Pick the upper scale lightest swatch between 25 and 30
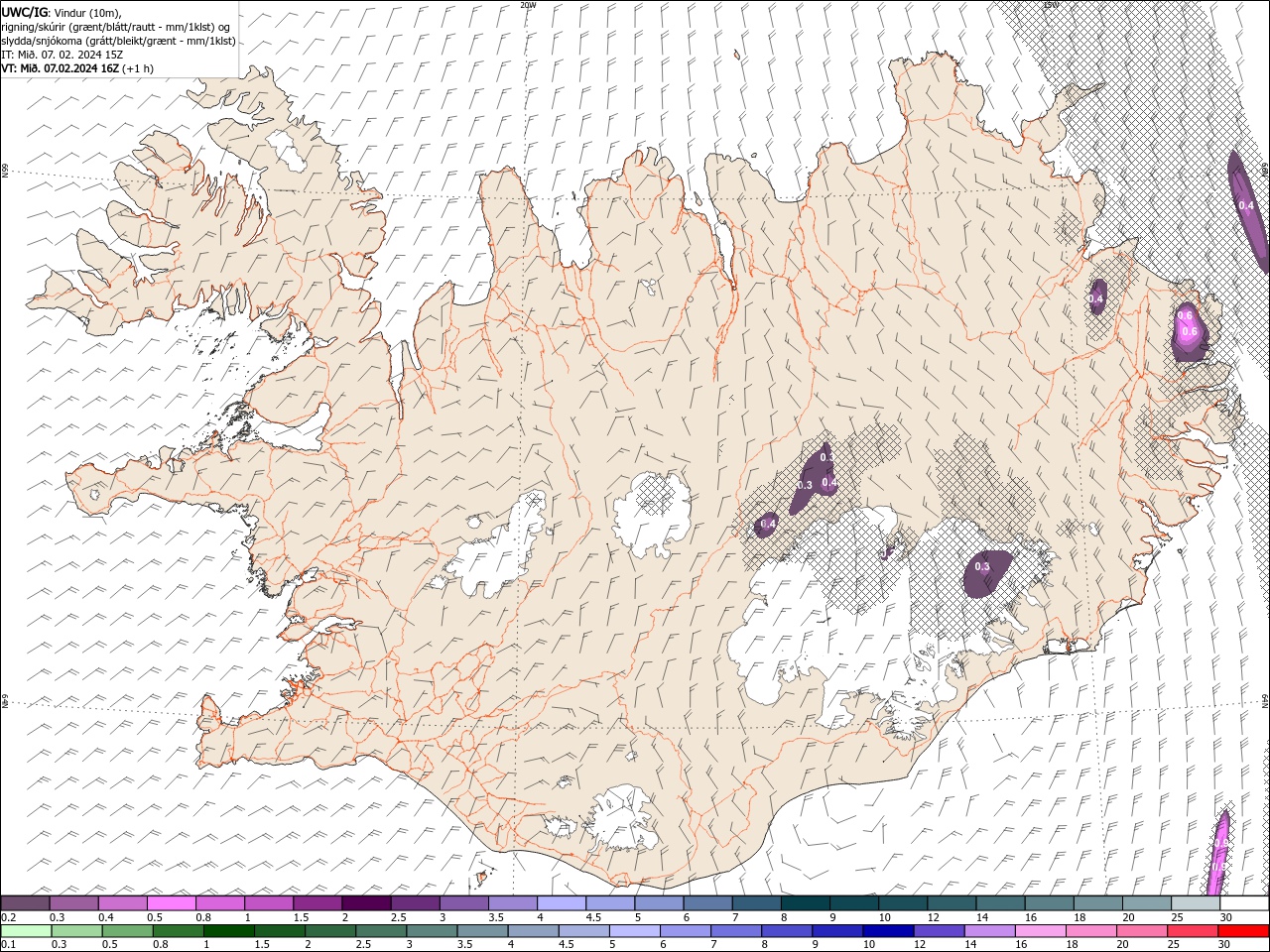This screenshot has height=952, width=1270. tap(1196, 903)
